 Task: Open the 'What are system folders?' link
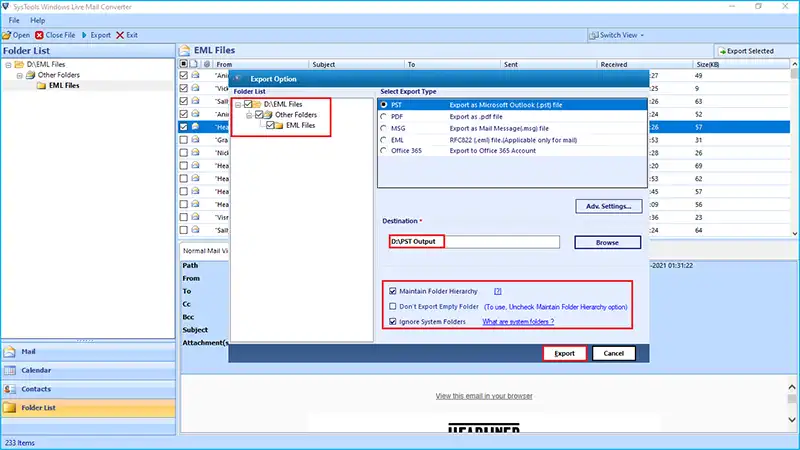coord(518,322)
